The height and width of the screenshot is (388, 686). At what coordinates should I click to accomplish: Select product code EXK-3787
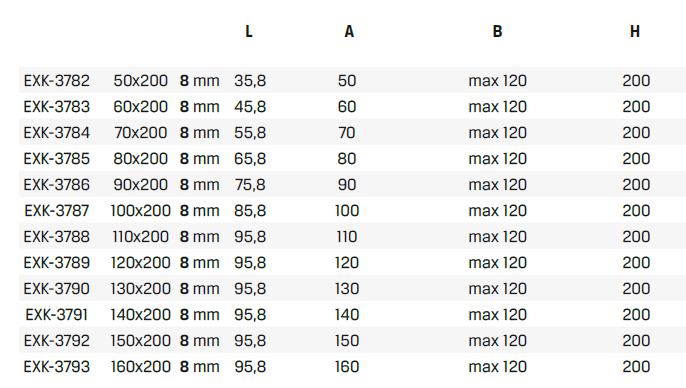(56, 211)
